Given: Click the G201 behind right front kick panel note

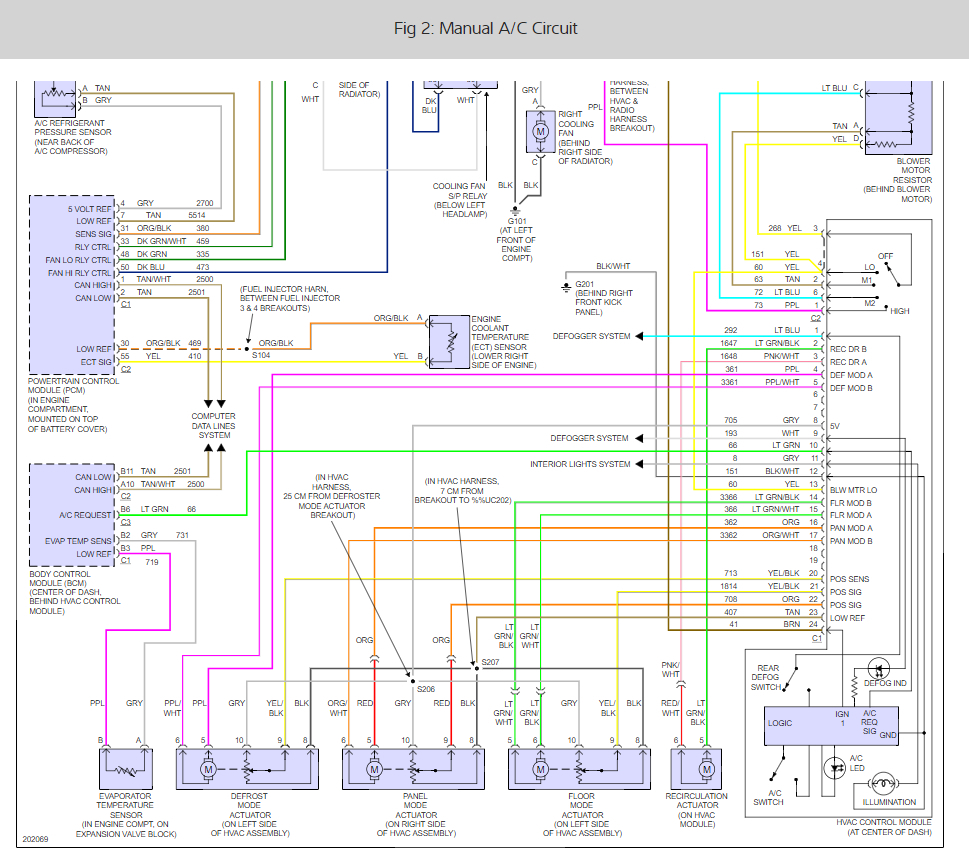Looking at the screenshot, I should (604, 298).
